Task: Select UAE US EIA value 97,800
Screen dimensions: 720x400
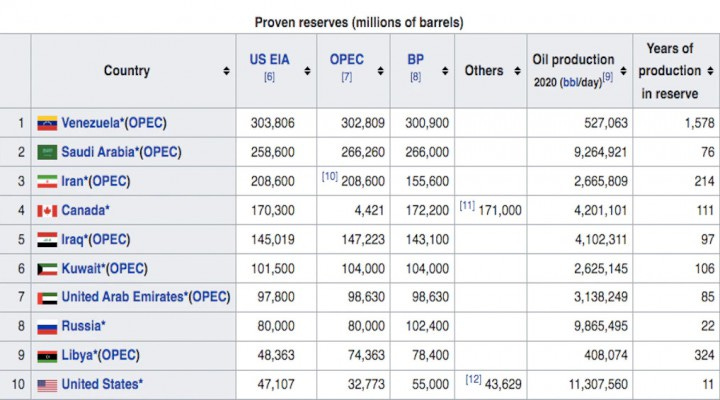Action: click(x=276, y=297)
